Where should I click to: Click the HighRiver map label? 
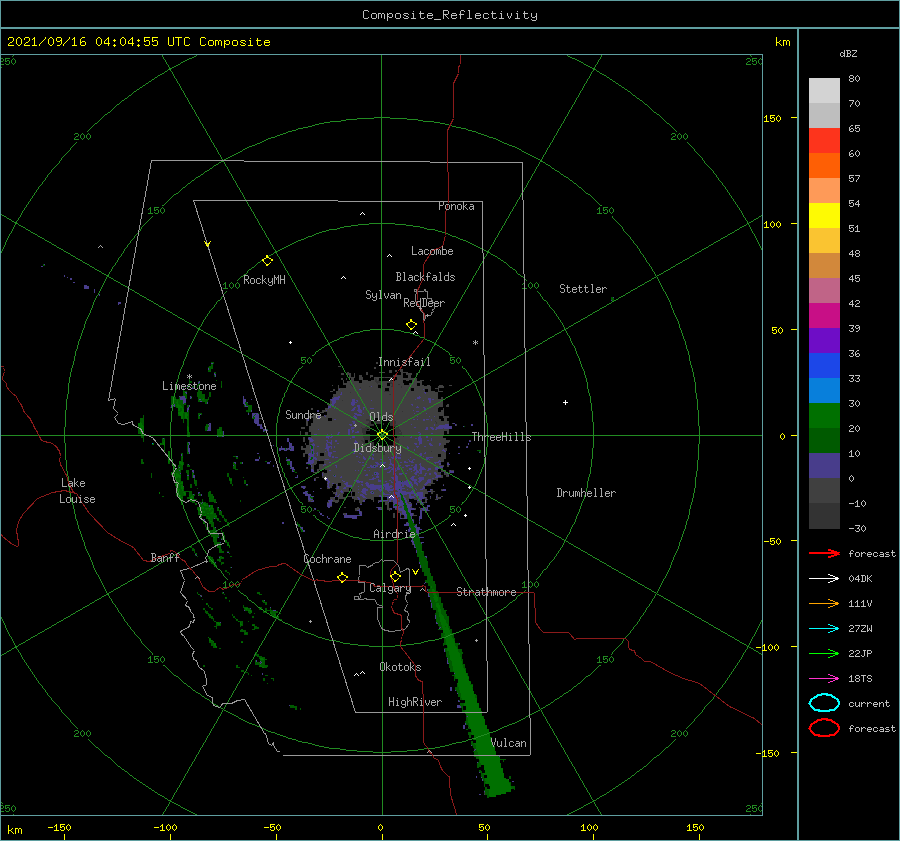click(415, 702)
